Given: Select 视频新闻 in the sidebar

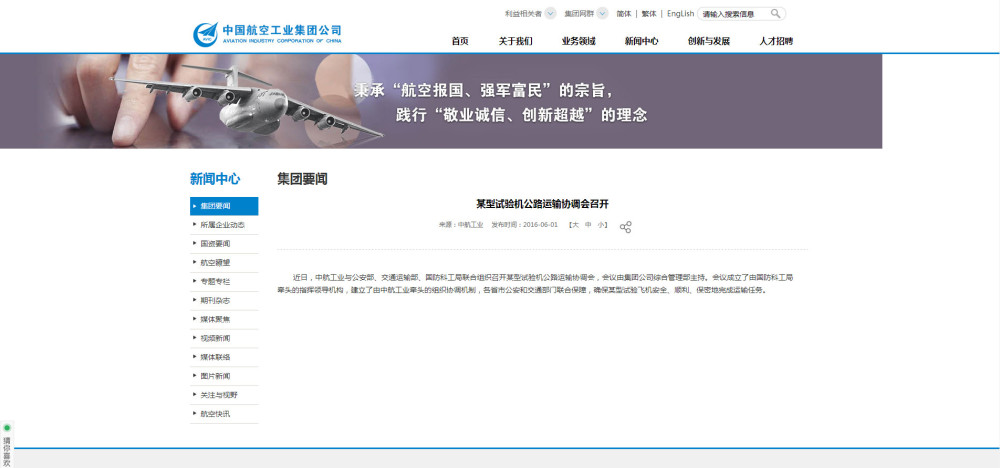Looking at the screenshot, I should coord(224,338).
